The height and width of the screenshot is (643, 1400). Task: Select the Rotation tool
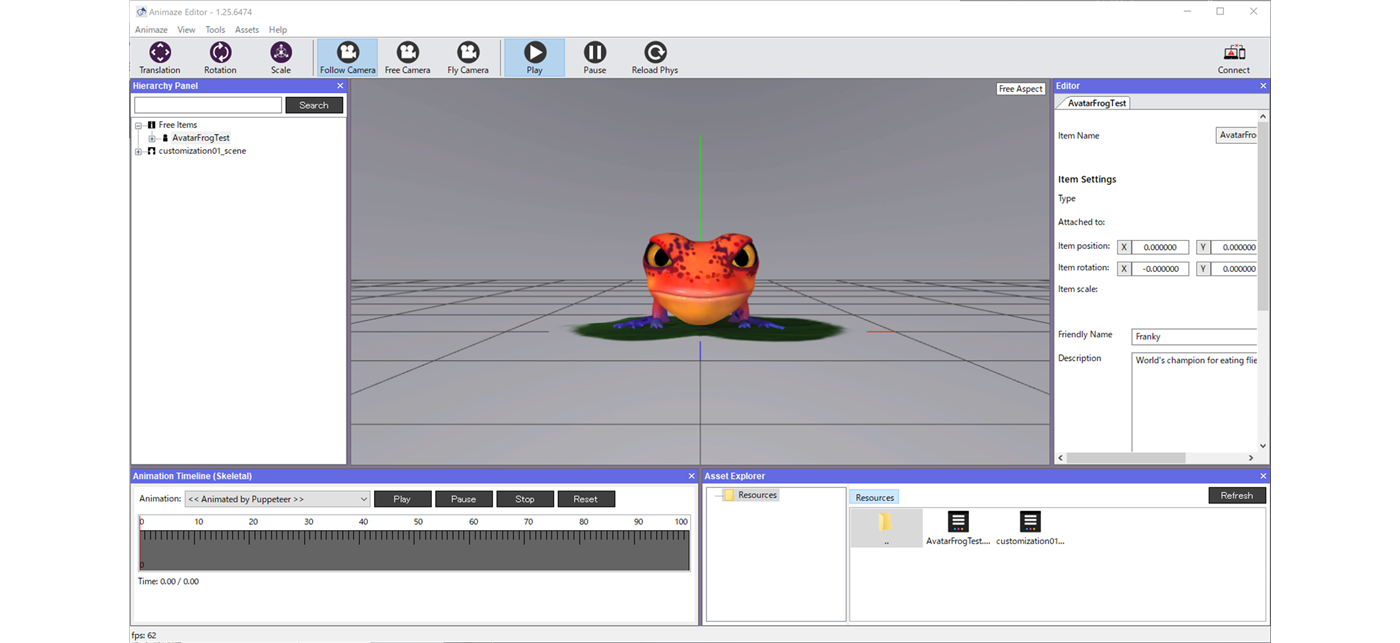click(220, 57)
